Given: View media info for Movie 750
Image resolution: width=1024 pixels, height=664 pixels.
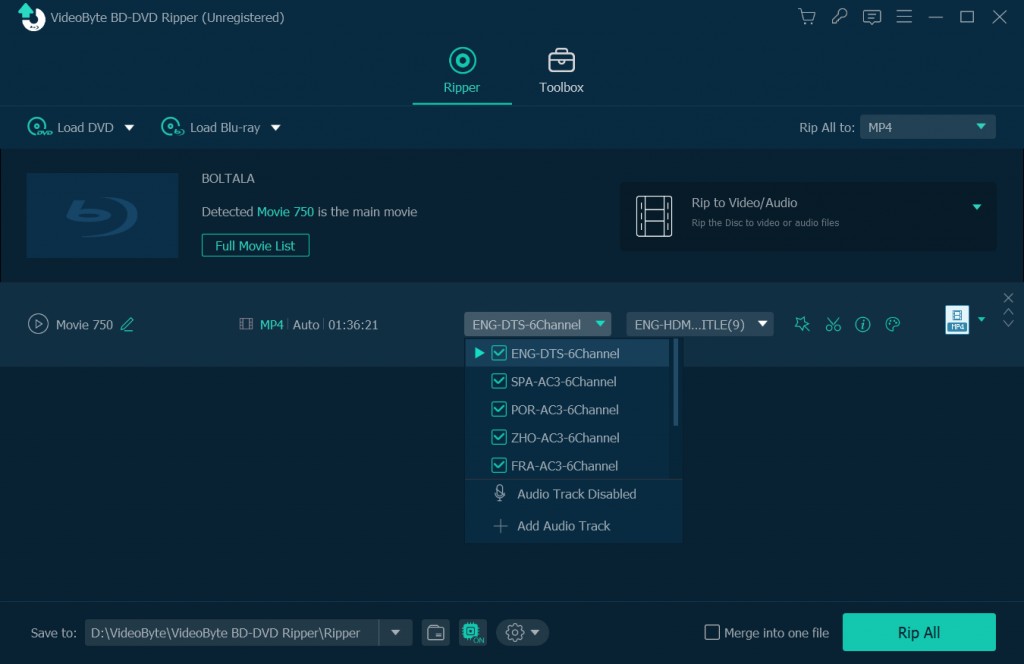Looking at the screenshot, I should [863, 324].
